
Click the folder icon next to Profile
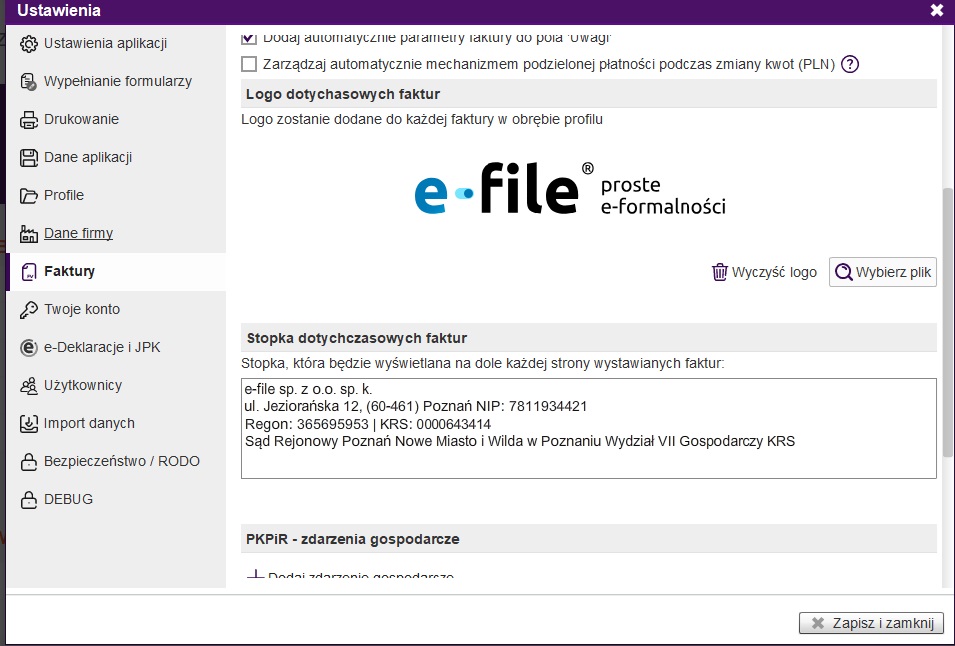click(28, 195)
